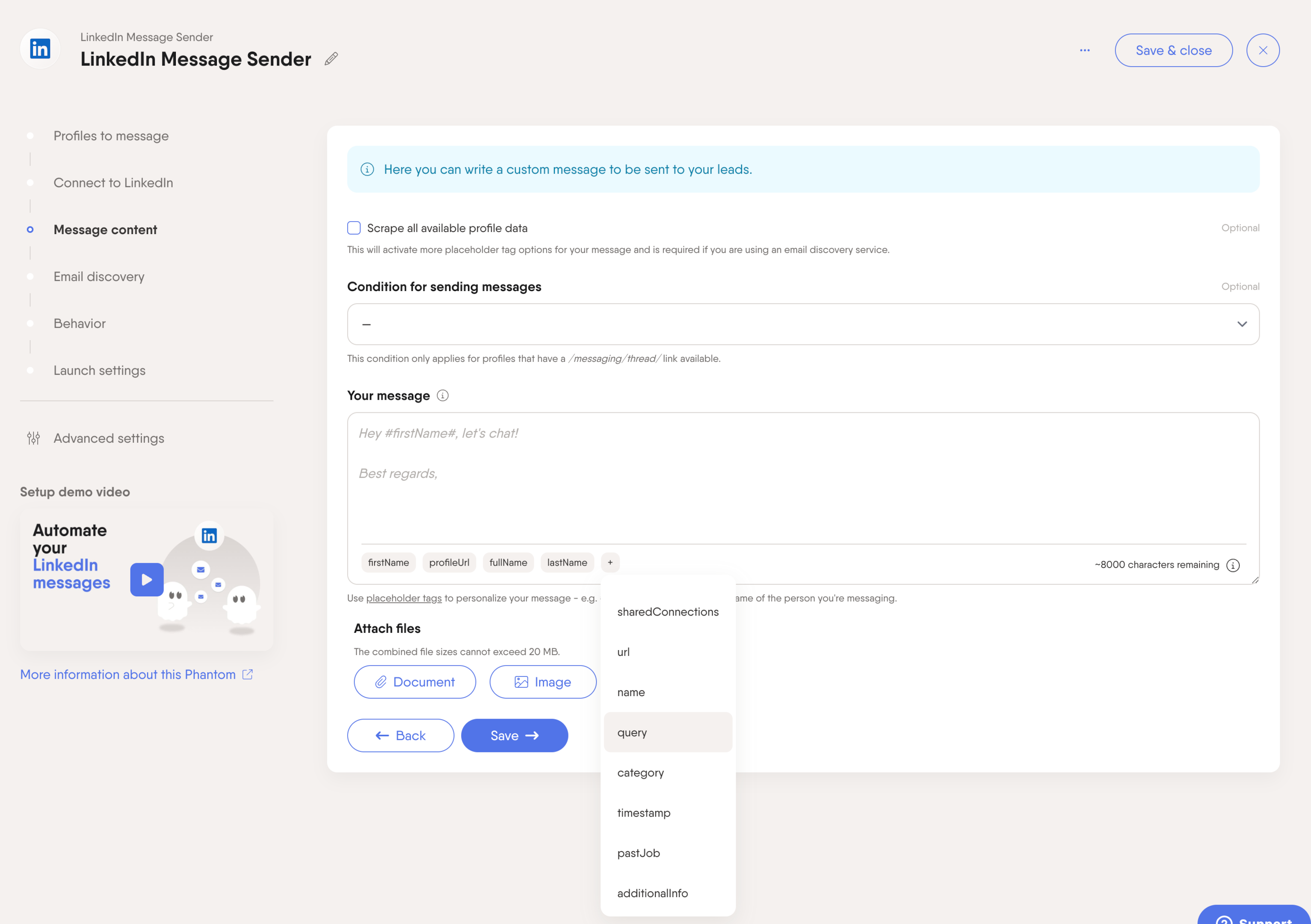Click the textarea resize handle corner
This screenshot has width=1311, height=924.
[1255, 580]
